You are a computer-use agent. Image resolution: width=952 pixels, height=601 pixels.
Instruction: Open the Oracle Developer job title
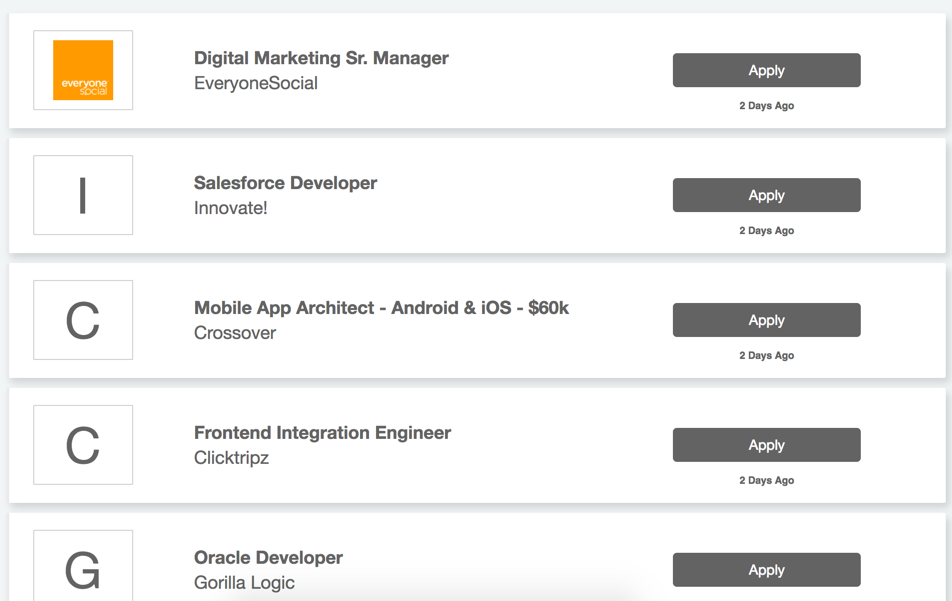268,558
